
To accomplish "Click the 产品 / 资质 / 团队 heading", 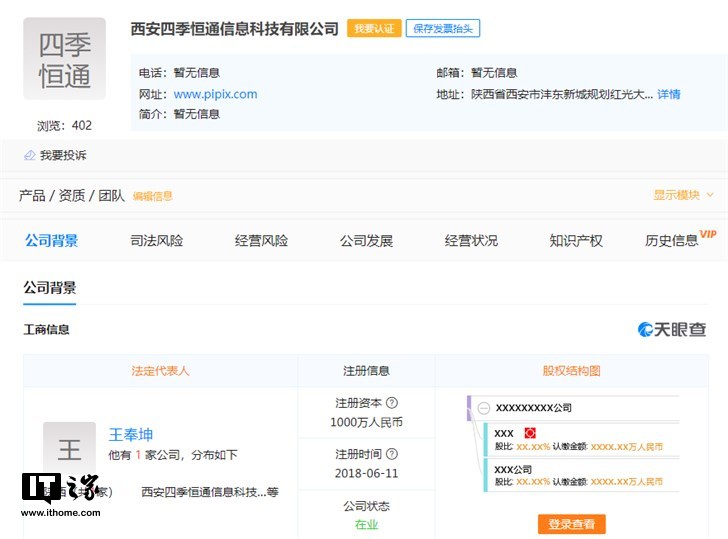I will click(x=72, y=195).
